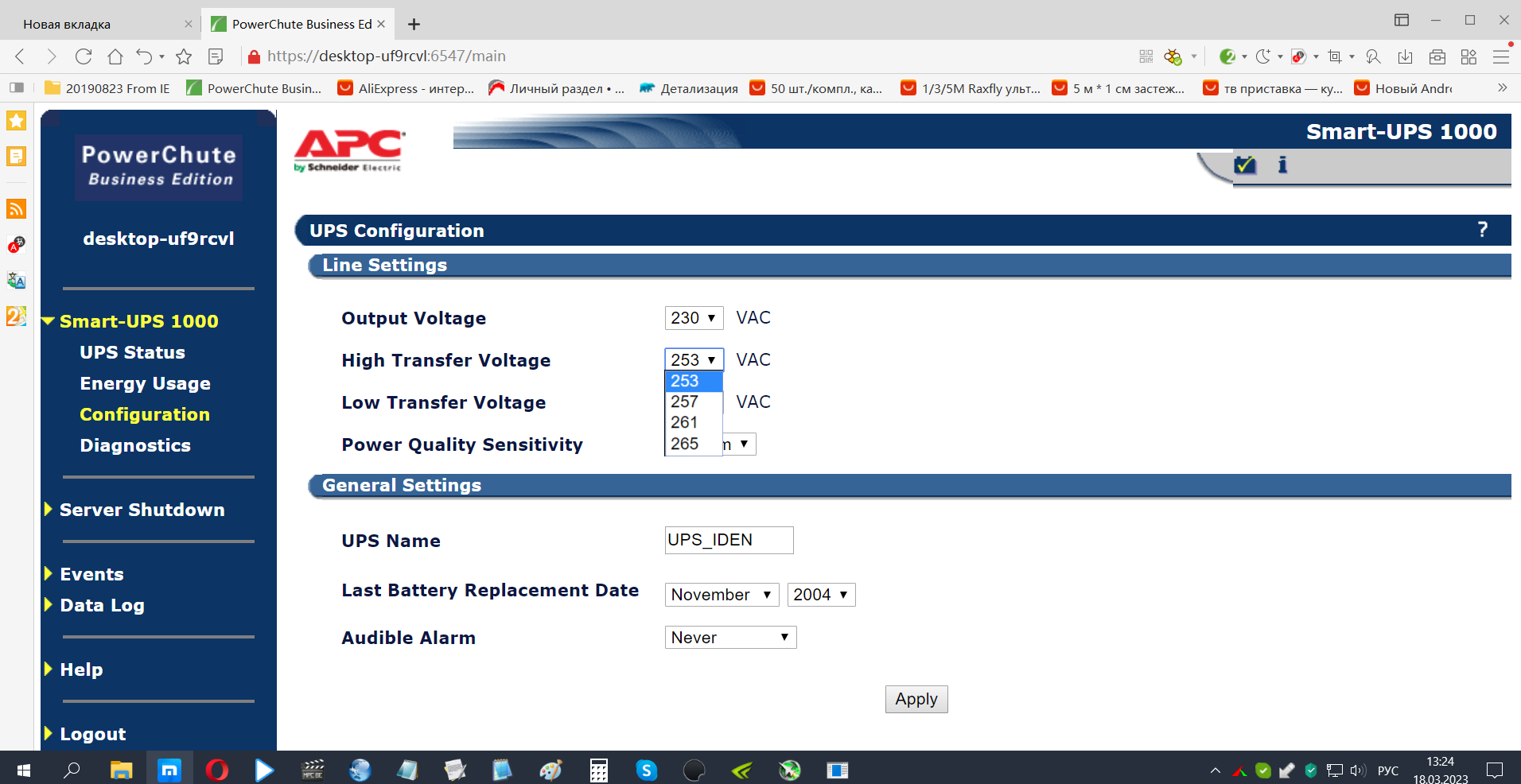1521x784 pixels.
Task: Go to browser home page
Action: (115, 56)
